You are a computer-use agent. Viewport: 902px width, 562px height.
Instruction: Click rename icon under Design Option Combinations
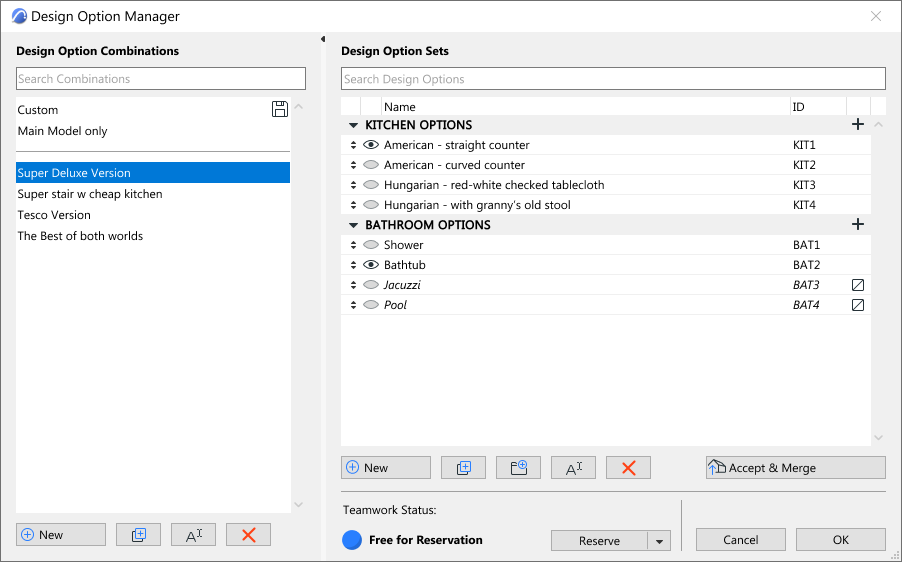pyautogui.click(x=193, y=535)
